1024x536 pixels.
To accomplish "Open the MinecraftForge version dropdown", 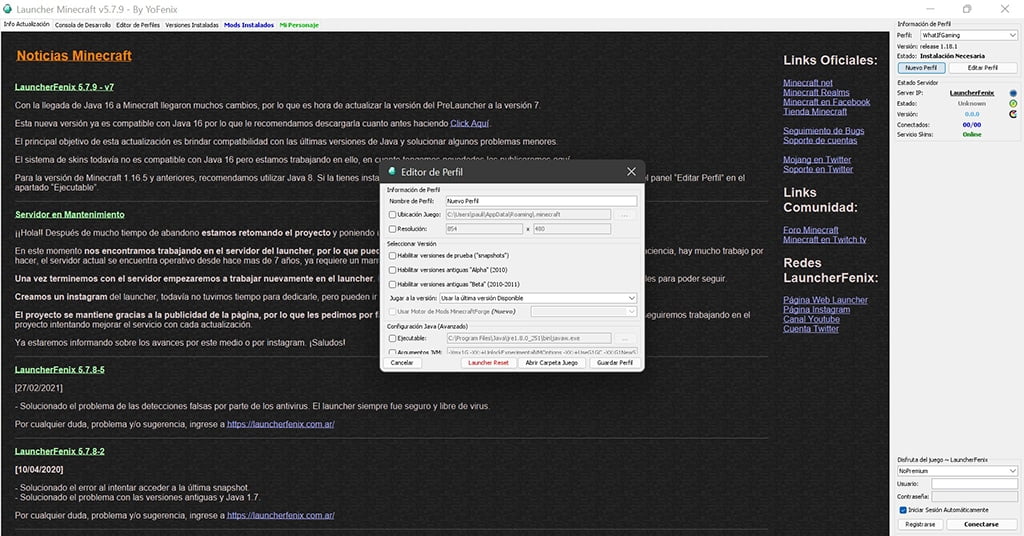I will 584,312.
